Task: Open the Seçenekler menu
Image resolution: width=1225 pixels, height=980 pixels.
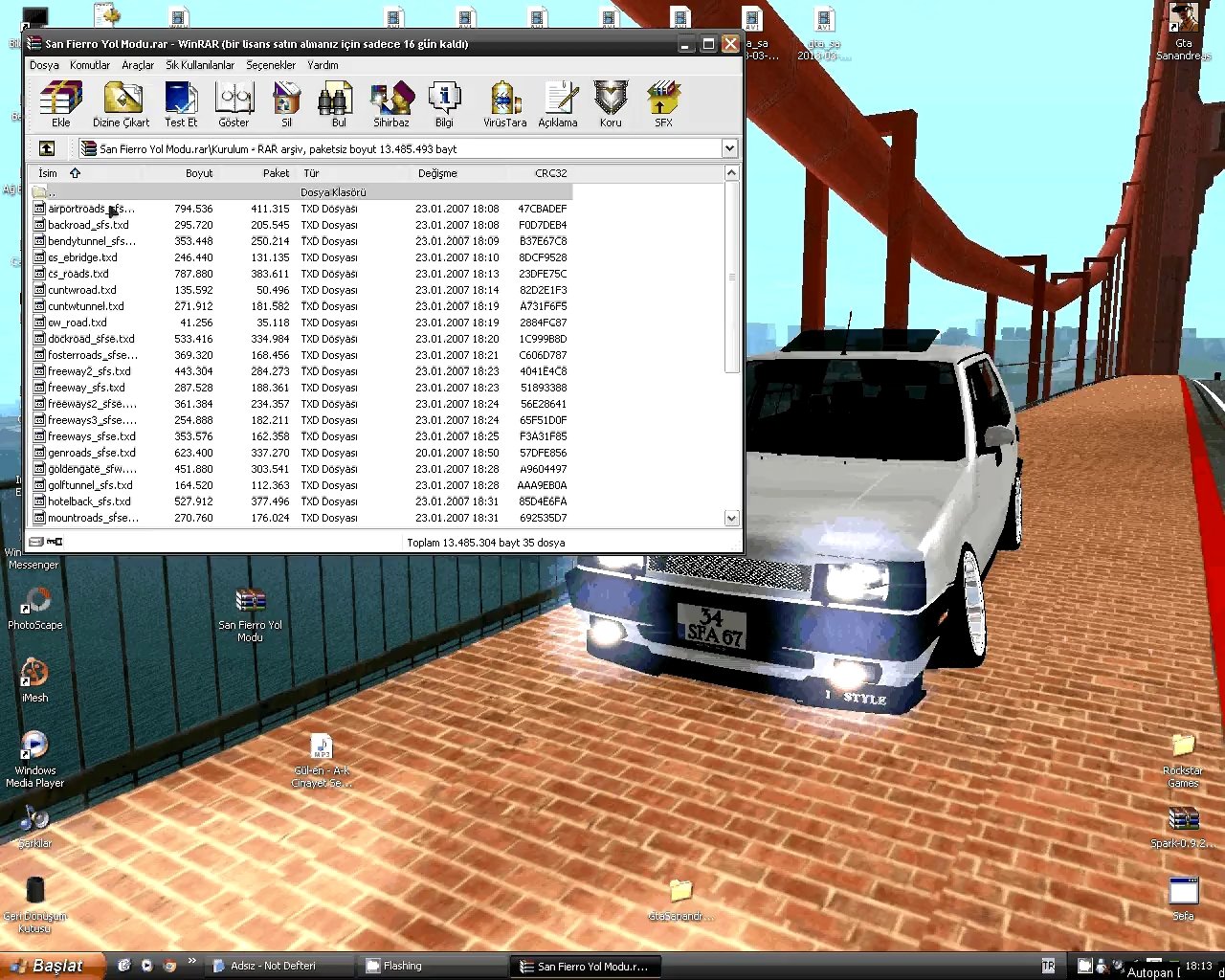Action: pyautogui.click(x=271, y=65)
